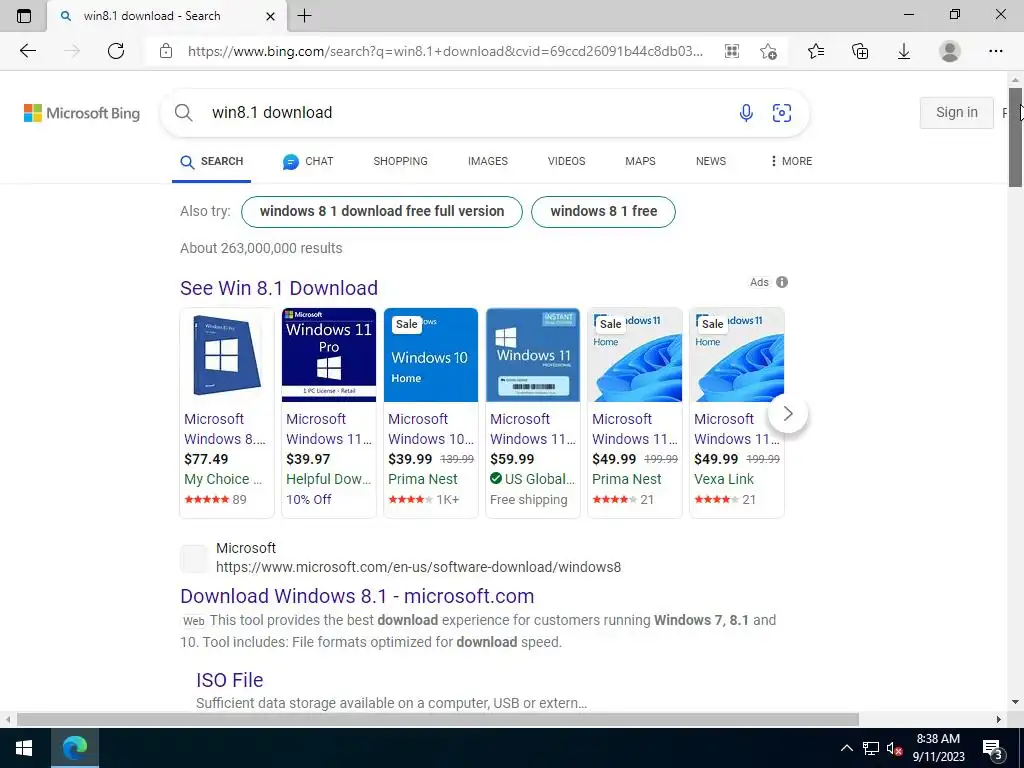Click the 'My Choice' seller text

click(x=223, y=479)
